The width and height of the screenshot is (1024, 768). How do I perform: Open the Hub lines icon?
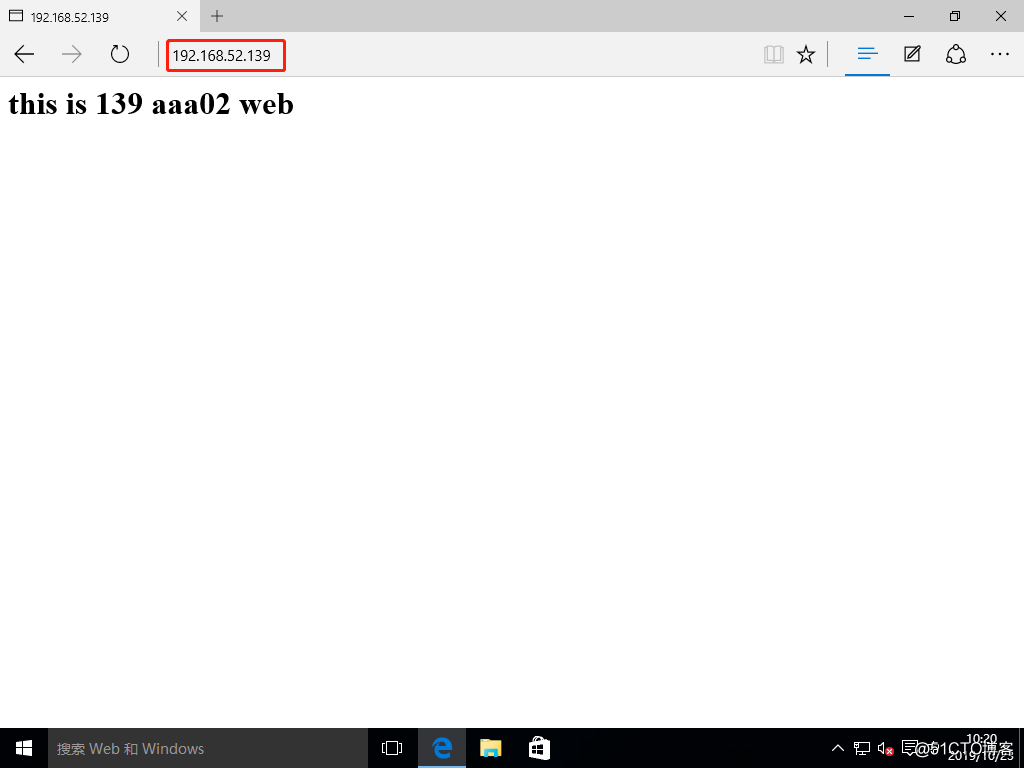tap(867, 54)
